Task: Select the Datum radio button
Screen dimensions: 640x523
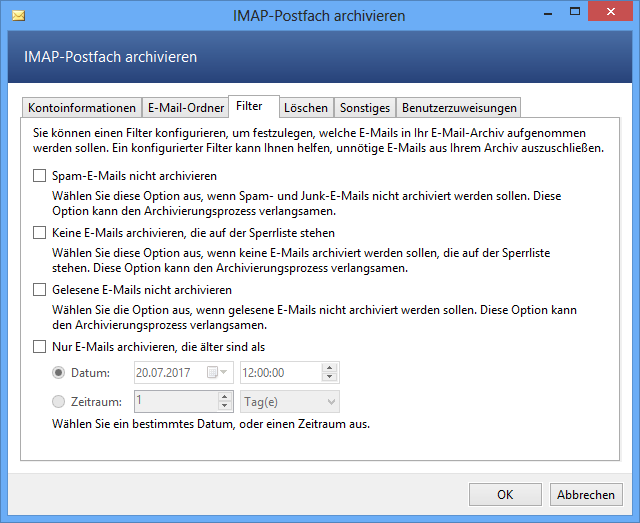Action: (59, 372)
